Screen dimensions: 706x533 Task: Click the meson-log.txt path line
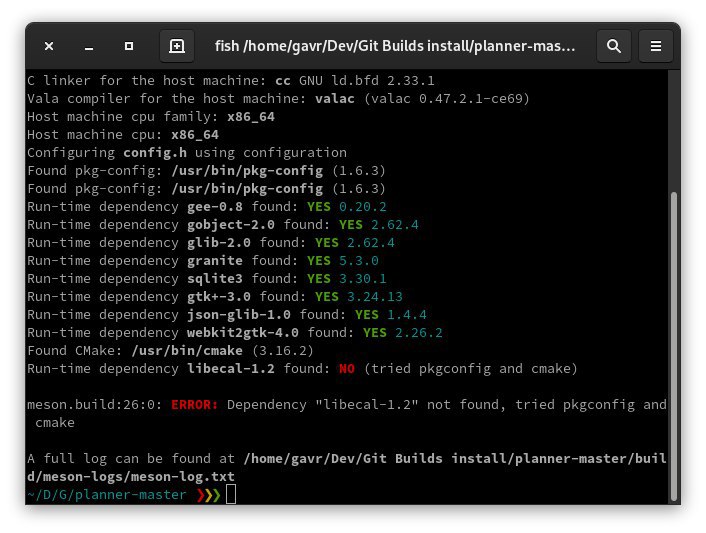pos(131,477)
